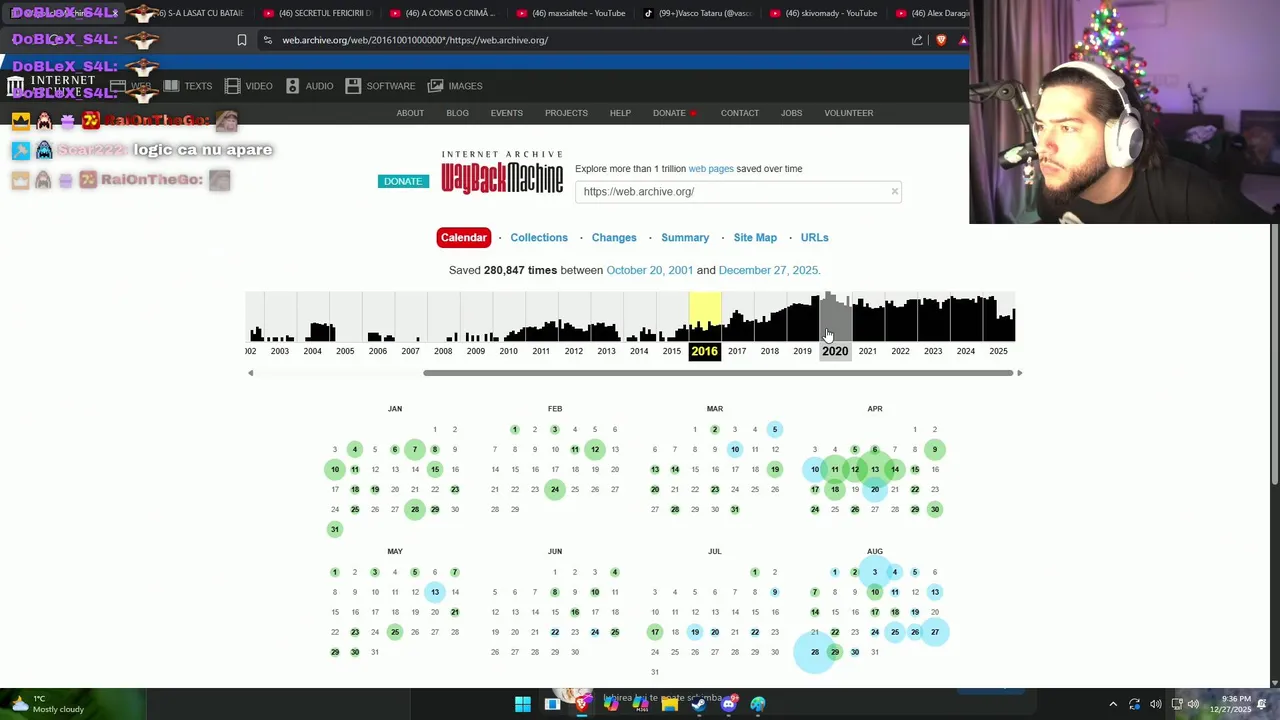
Task: Open the Calendar view tab
Action: tap(464, 237)
